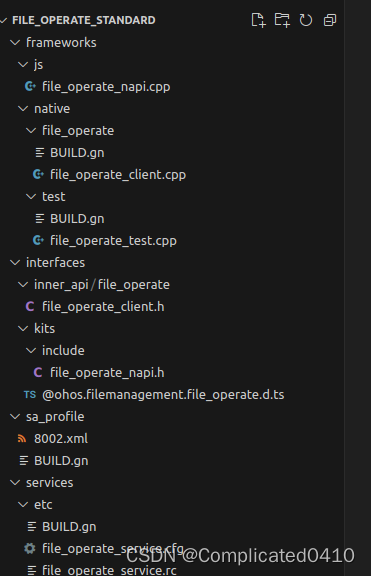Click the TS icon beside the .d.ts file
The width and height of the screenshot is (371, 576).
(x=30, y=395)
